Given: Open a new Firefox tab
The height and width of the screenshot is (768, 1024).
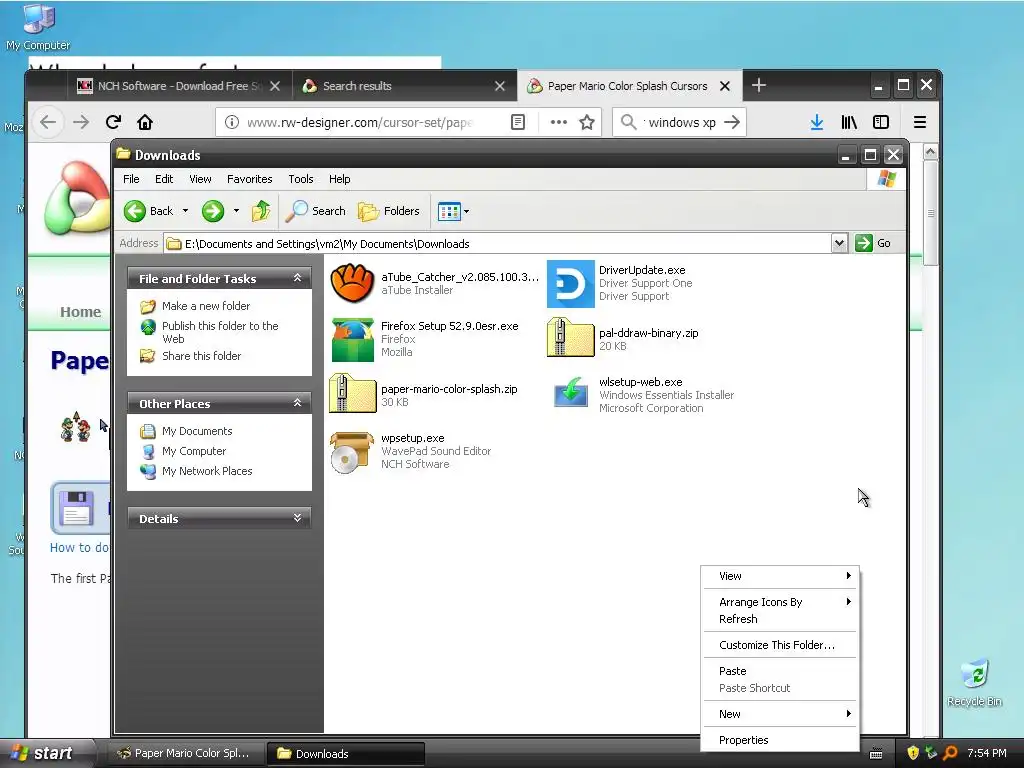Looking at the screenshot, I should (759, 86).
